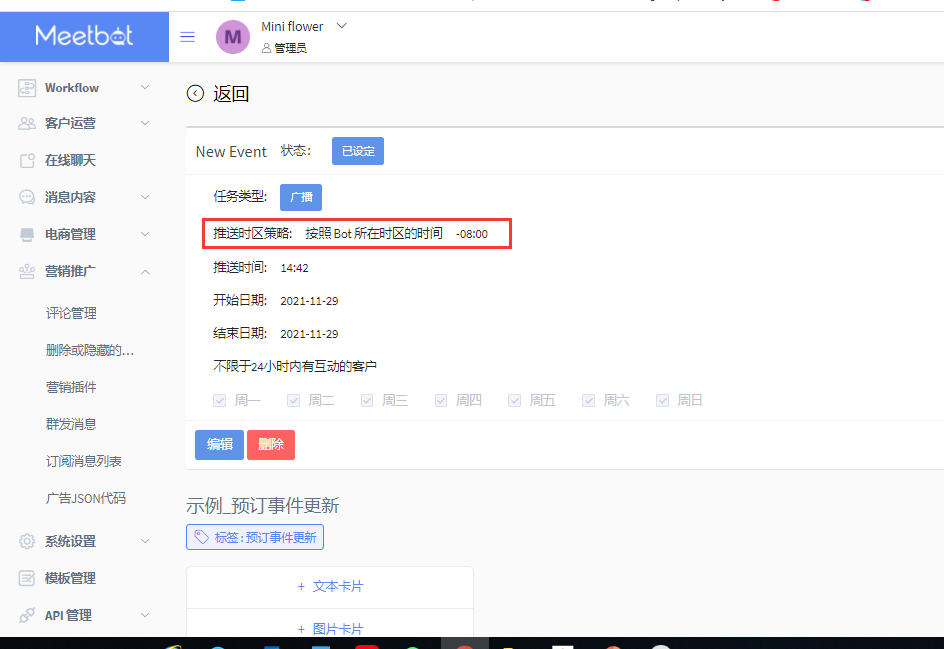Collapse the 营销推广 menu section
This screenshot has height=649, width=944.
click(x=145, y=272)
